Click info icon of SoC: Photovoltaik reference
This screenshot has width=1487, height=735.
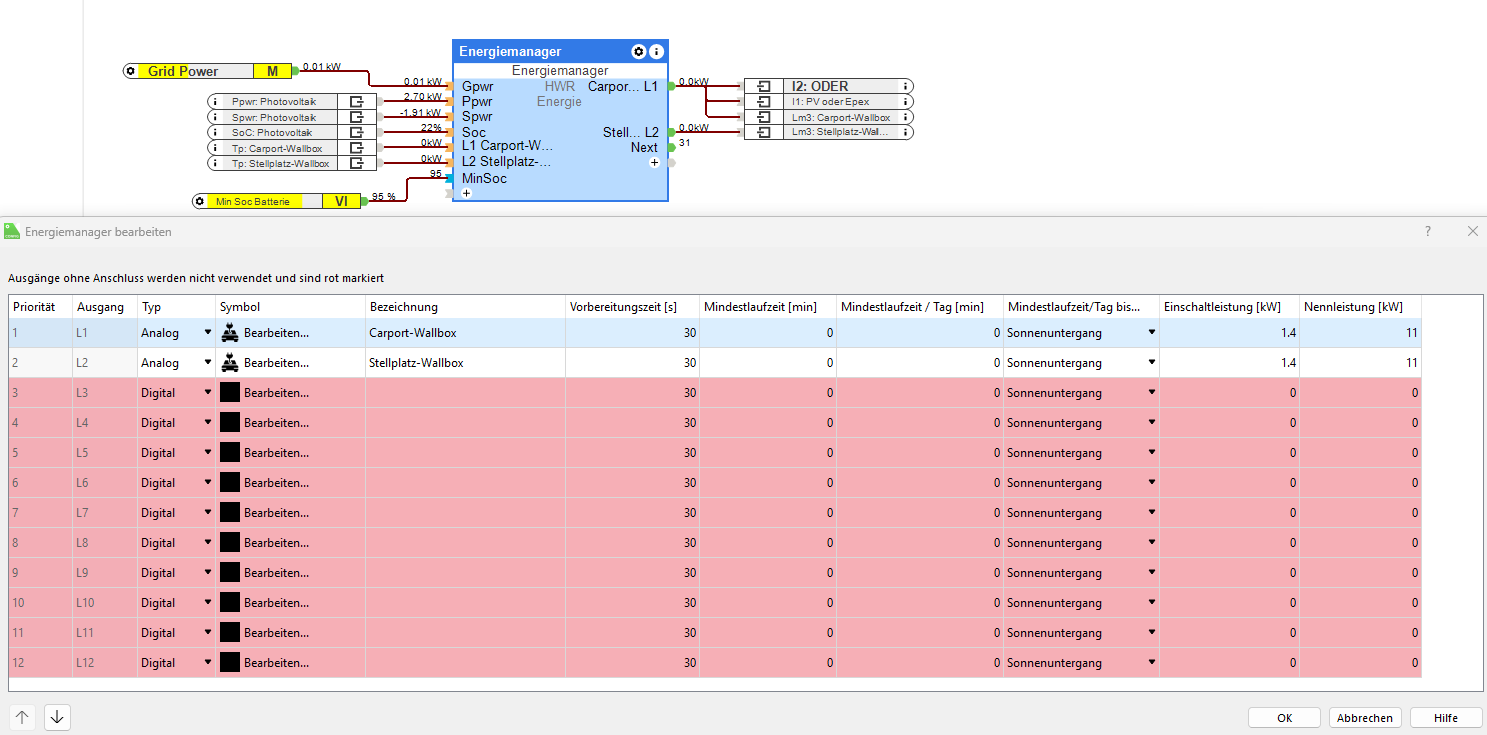pos(215,132)
